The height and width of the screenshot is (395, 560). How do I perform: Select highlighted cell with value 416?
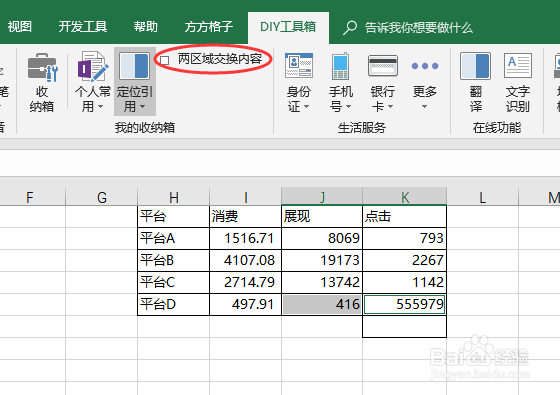322,304
